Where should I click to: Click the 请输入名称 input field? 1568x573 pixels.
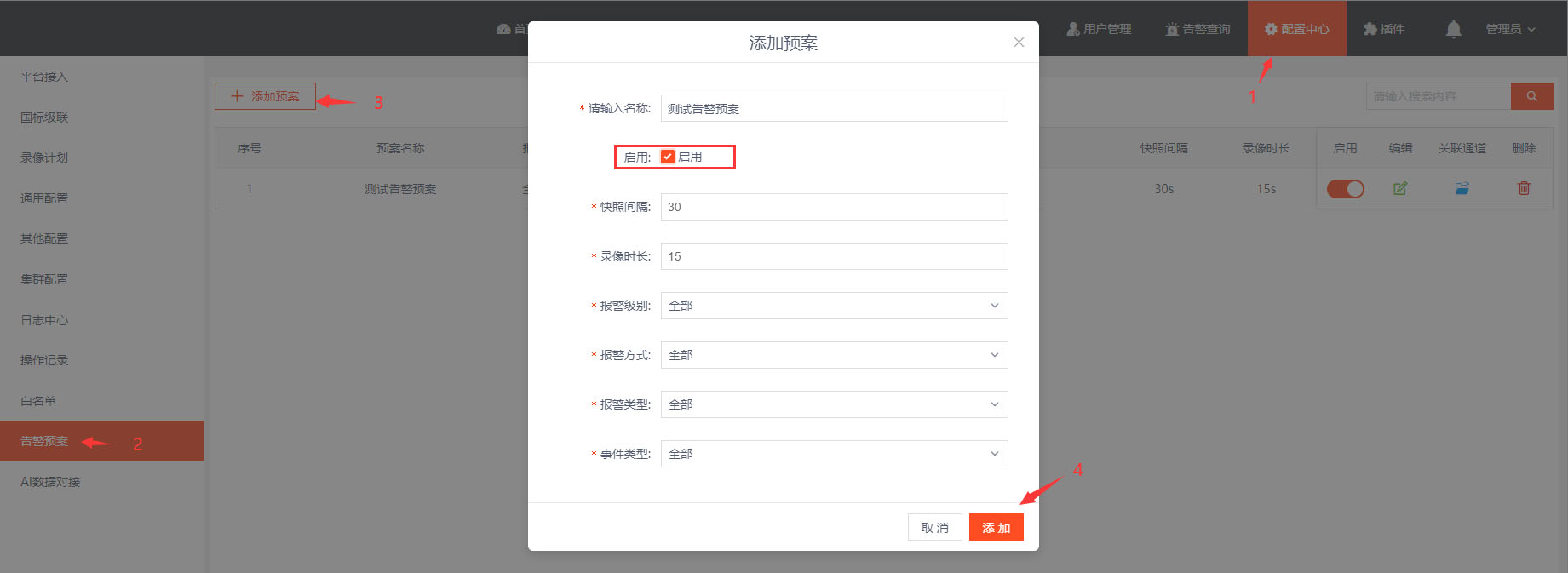[x=835, y=108]
